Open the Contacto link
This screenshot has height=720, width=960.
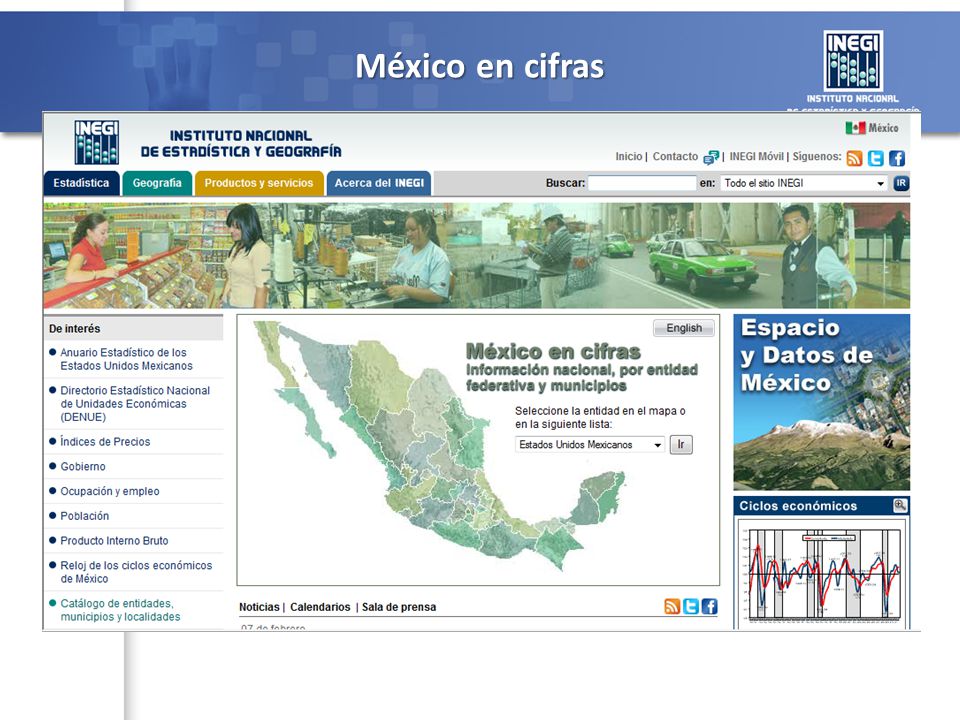pos(675,156)
